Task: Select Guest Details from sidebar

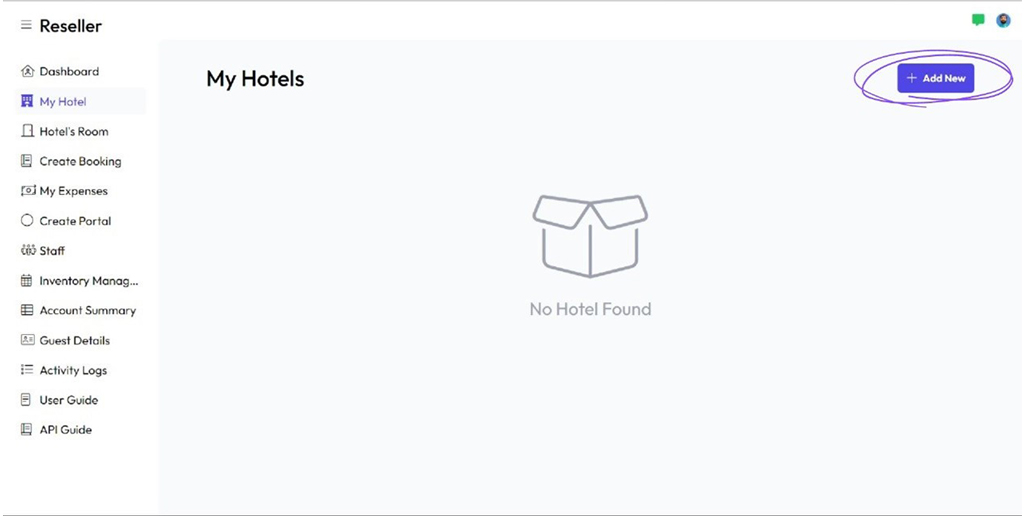Action: coord(74,341)
